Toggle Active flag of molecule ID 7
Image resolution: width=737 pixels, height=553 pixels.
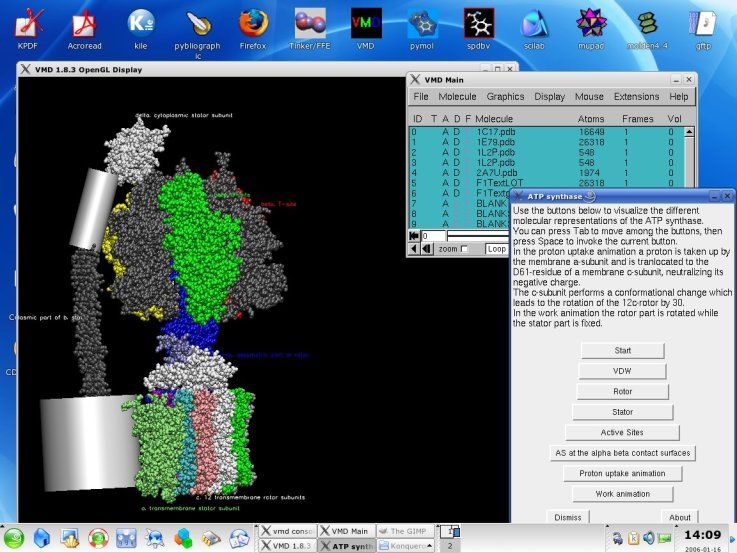click(445, 203)
